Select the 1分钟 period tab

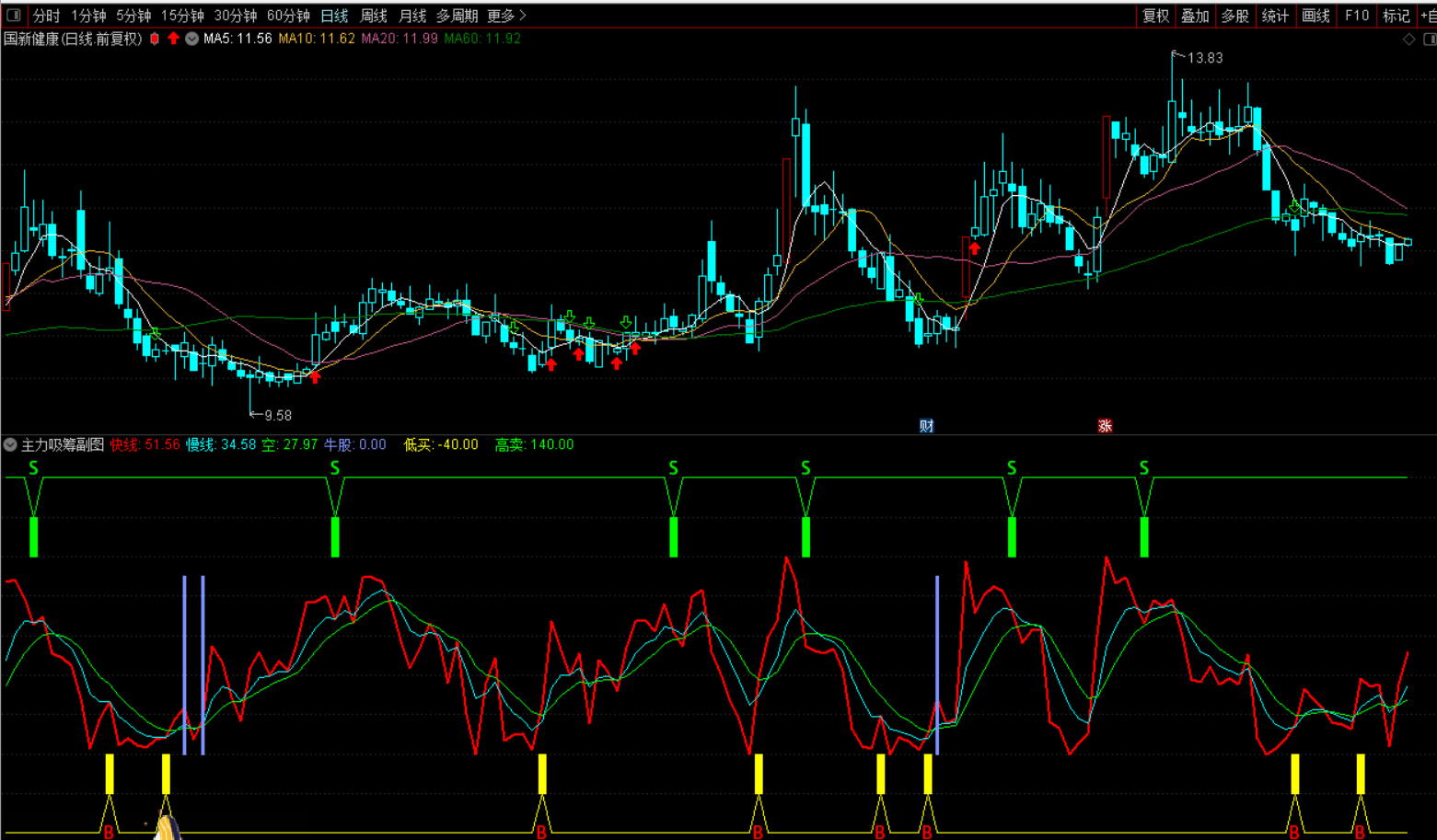click(88, 16)
